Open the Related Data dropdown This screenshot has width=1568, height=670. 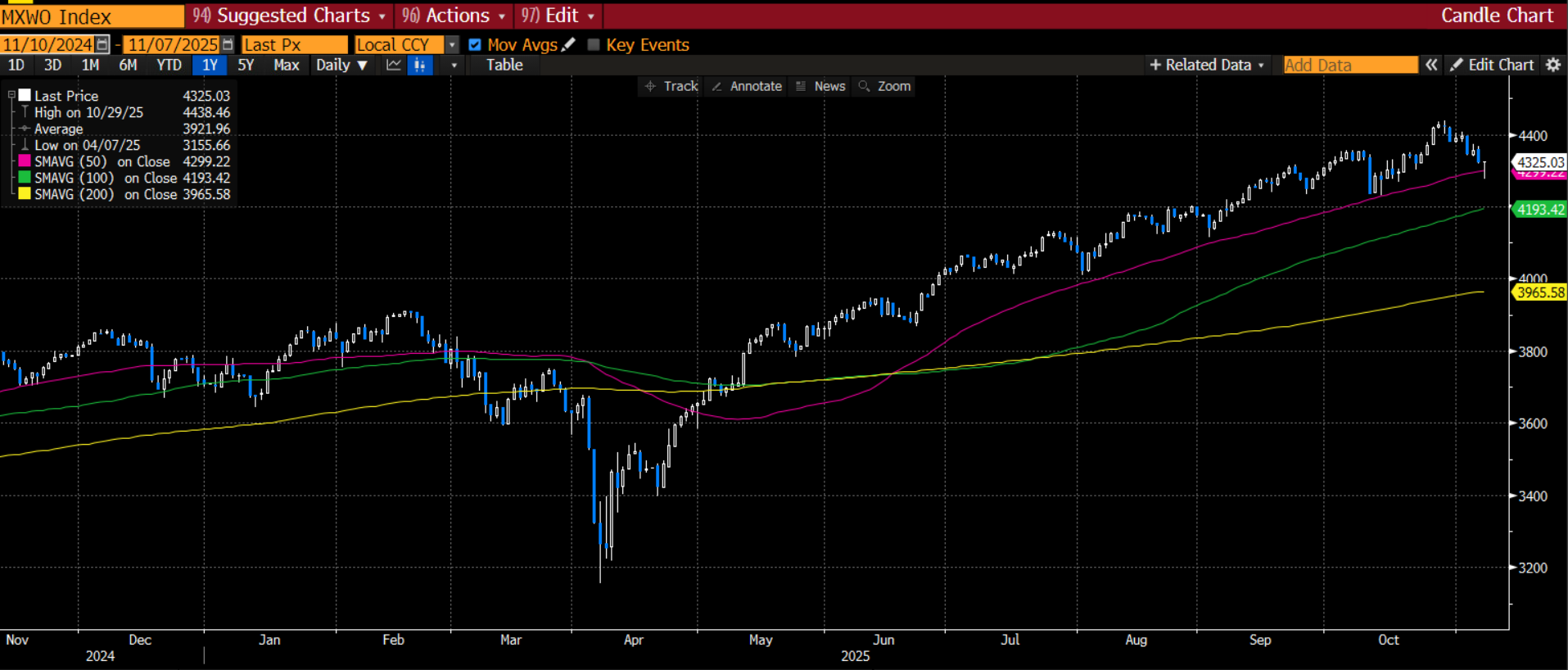coord(1208,65)
